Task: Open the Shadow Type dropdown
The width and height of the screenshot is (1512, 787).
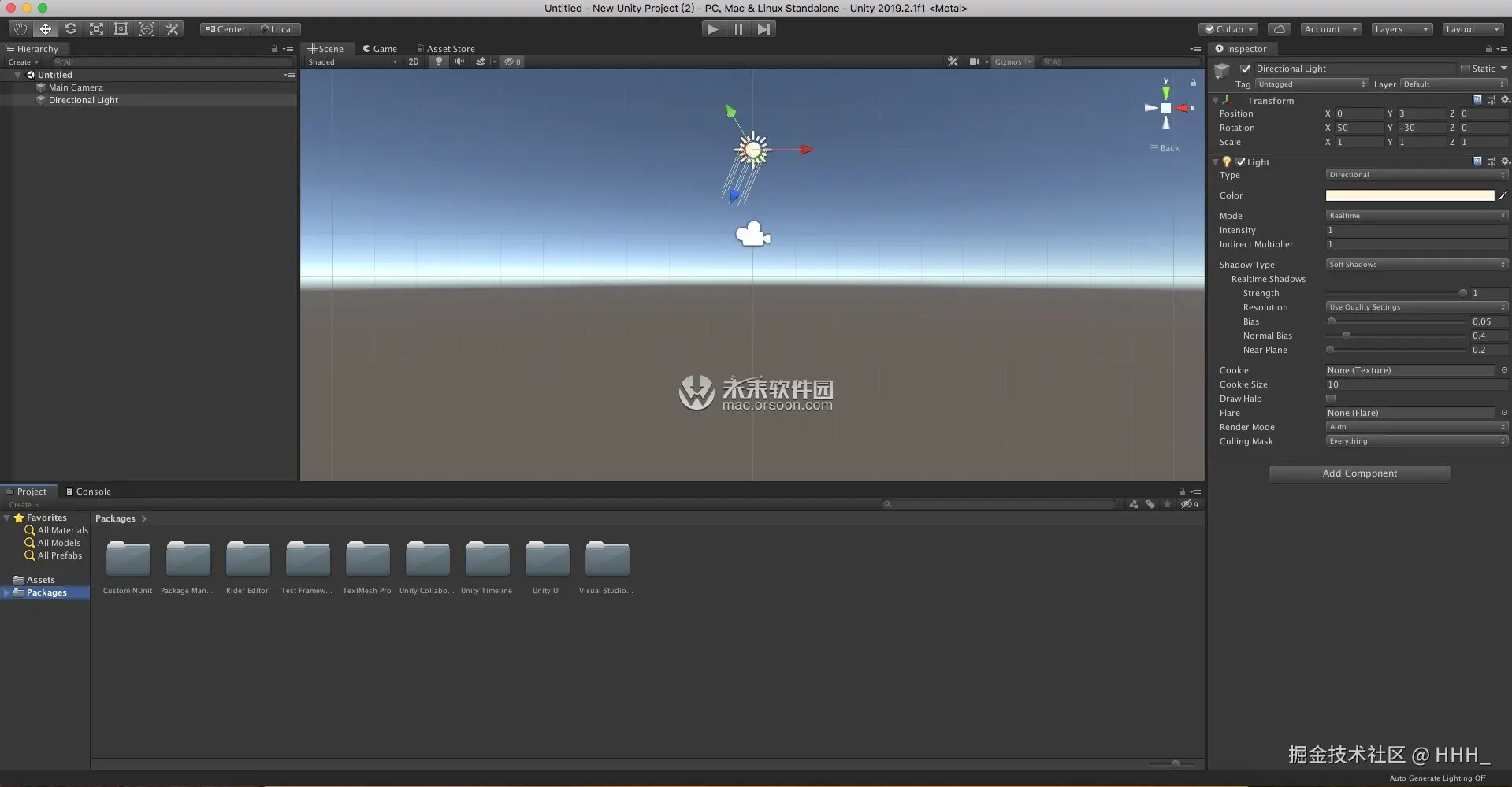Action: (1417, 265)
